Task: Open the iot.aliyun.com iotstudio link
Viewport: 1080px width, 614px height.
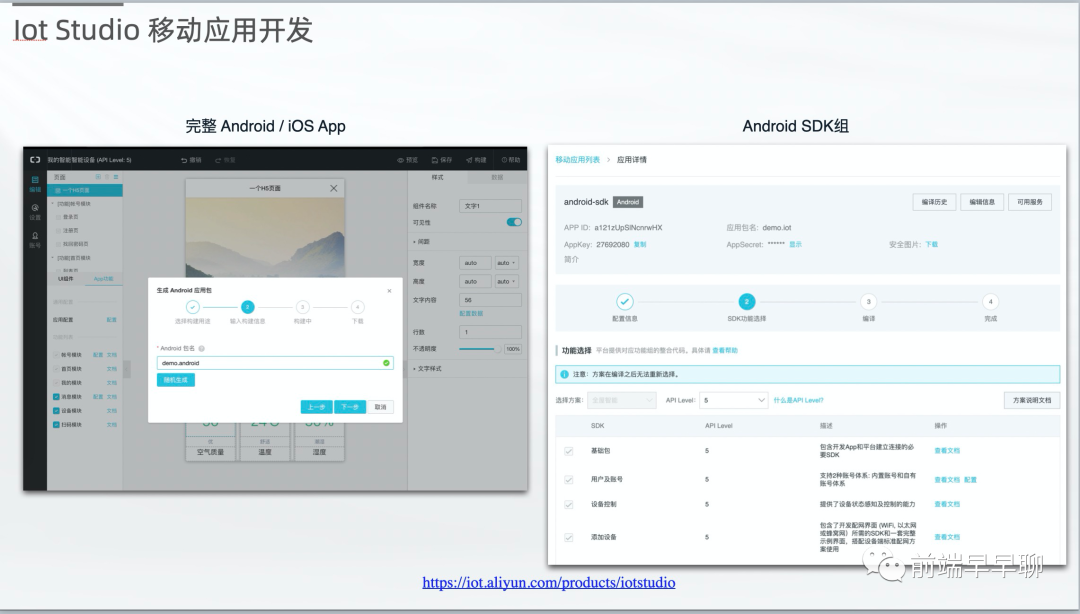Action: tap(549, 583)
